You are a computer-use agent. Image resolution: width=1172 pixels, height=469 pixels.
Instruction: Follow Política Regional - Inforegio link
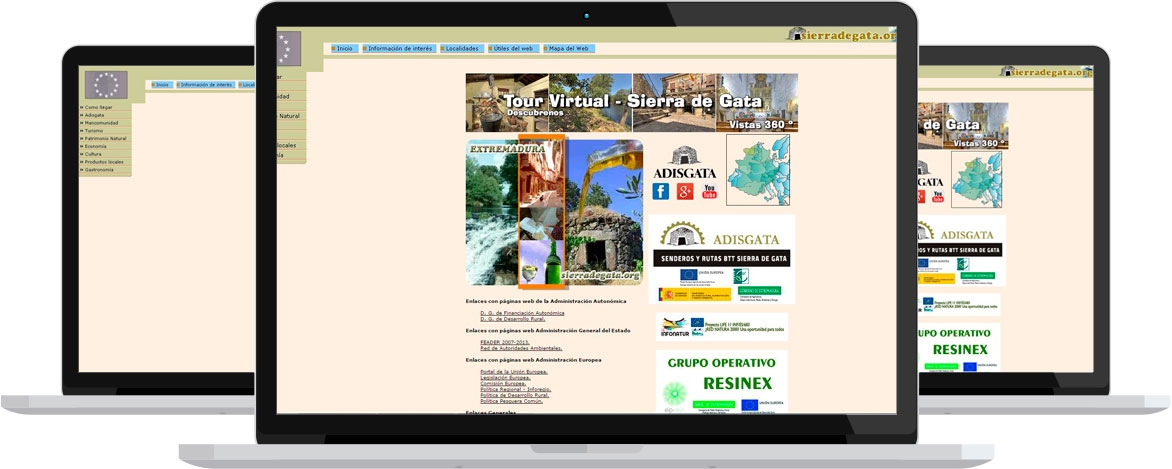(x=516, y=390)
